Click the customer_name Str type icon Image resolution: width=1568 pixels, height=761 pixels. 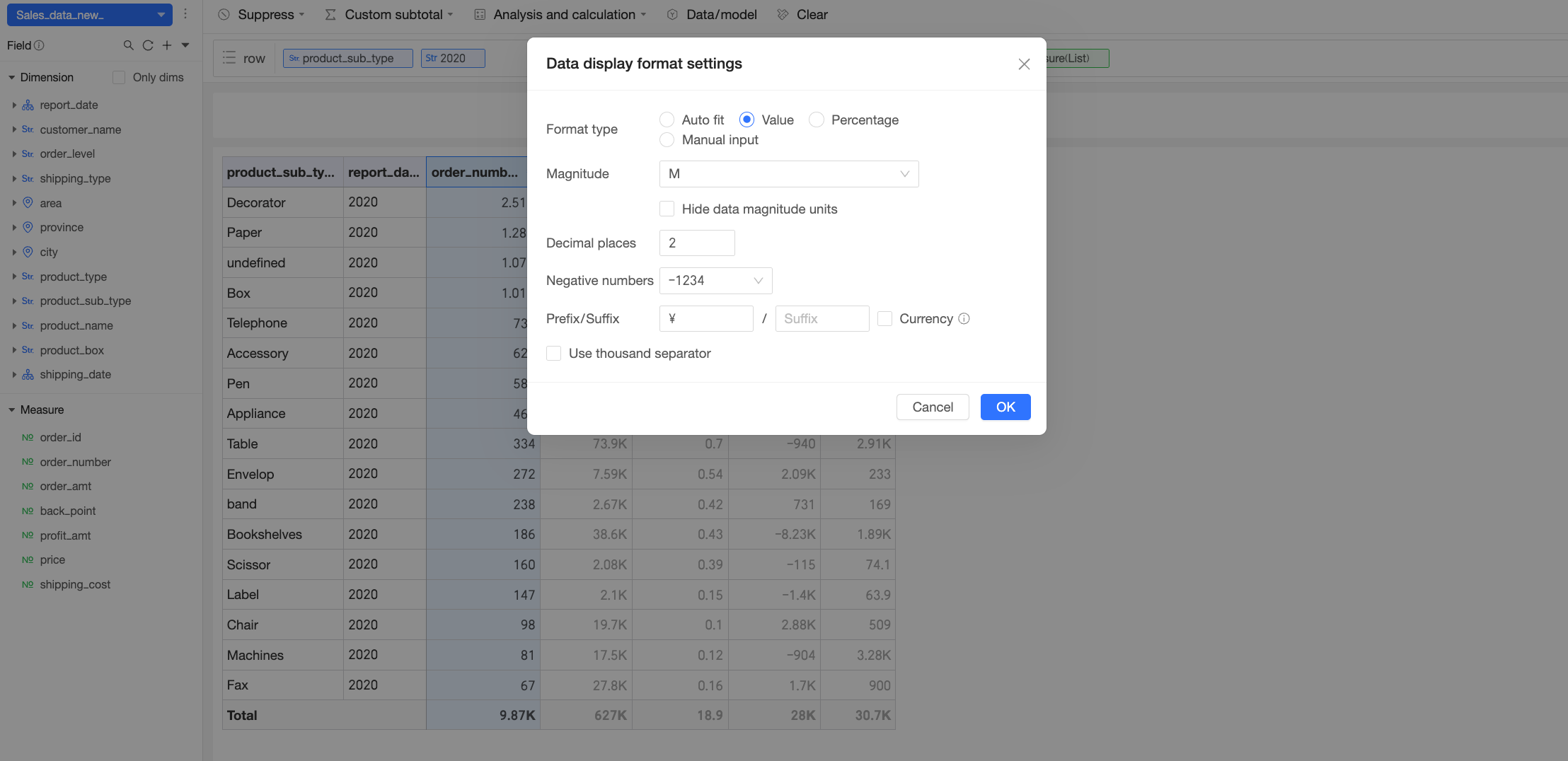(28, 129)
